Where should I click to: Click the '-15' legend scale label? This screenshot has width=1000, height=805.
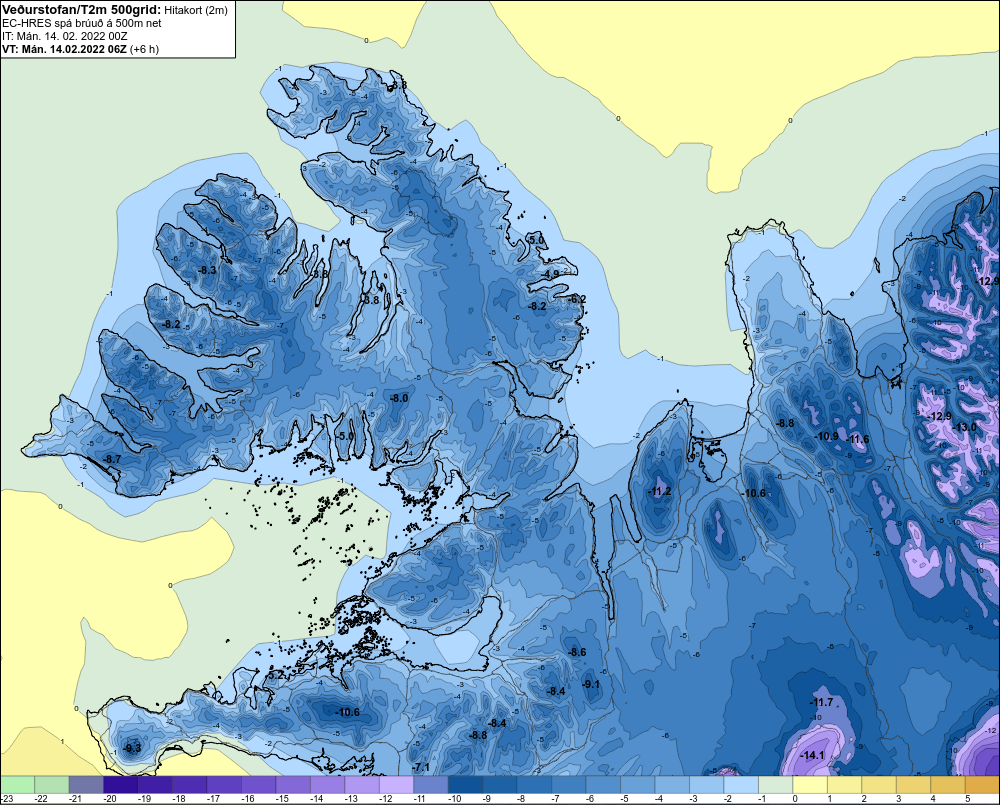[283, 799]
